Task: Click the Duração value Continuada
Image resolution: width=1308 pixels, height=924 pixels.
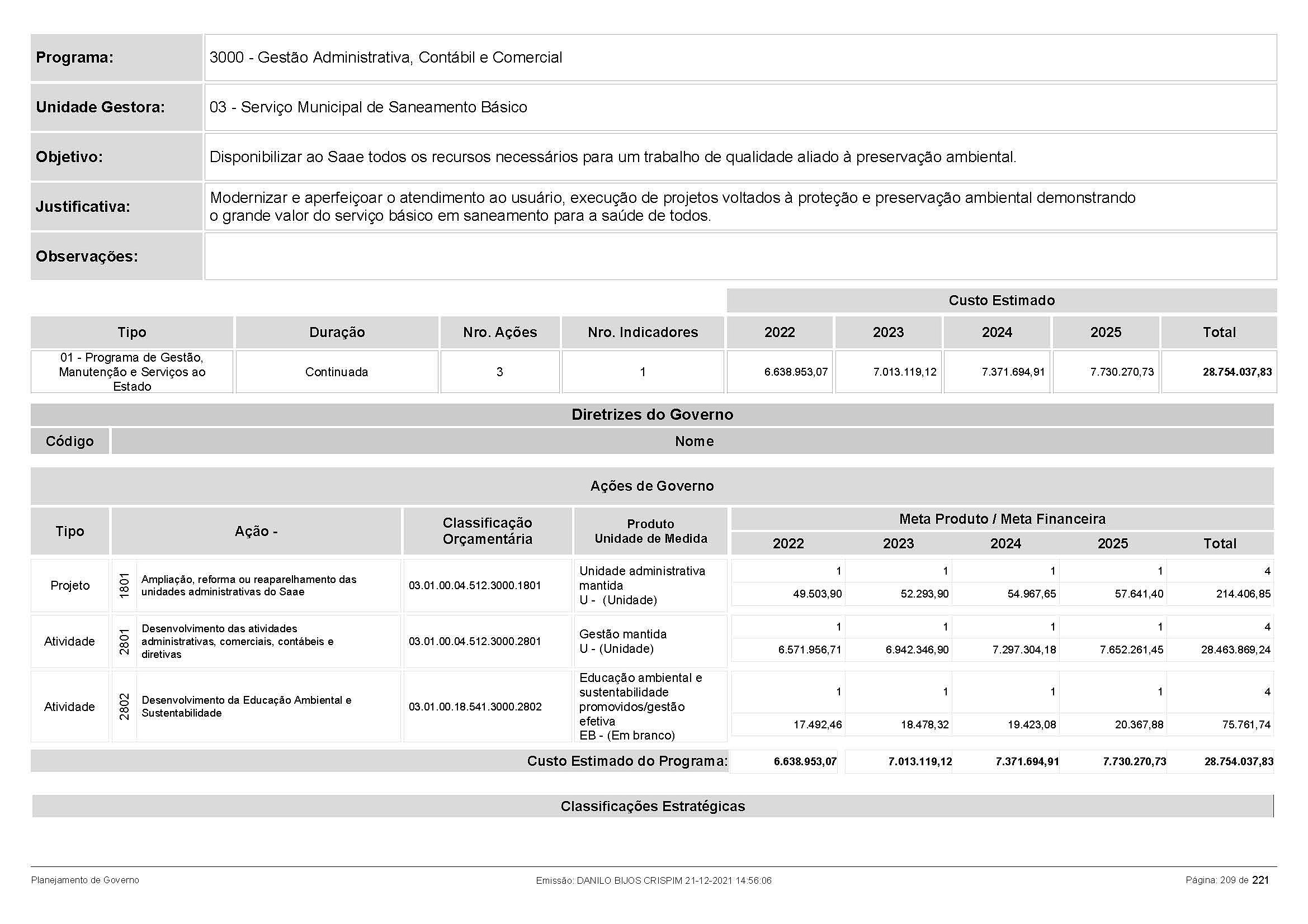Action: click(x=336, y=372)
